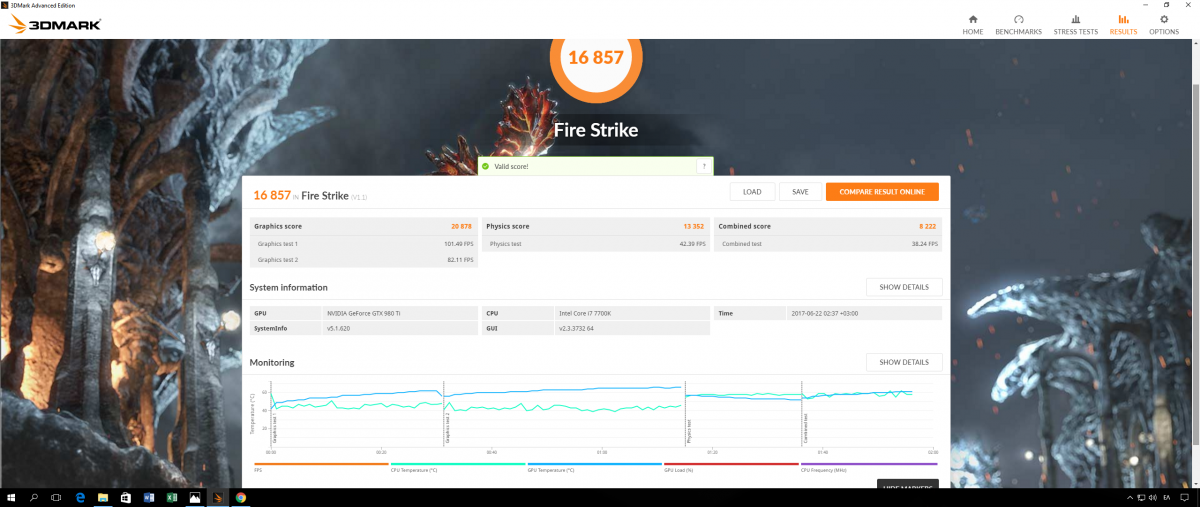1200x507 pixels.
Task: Click the Time 2017-06-22 value
Action: (x=826, y=313)
